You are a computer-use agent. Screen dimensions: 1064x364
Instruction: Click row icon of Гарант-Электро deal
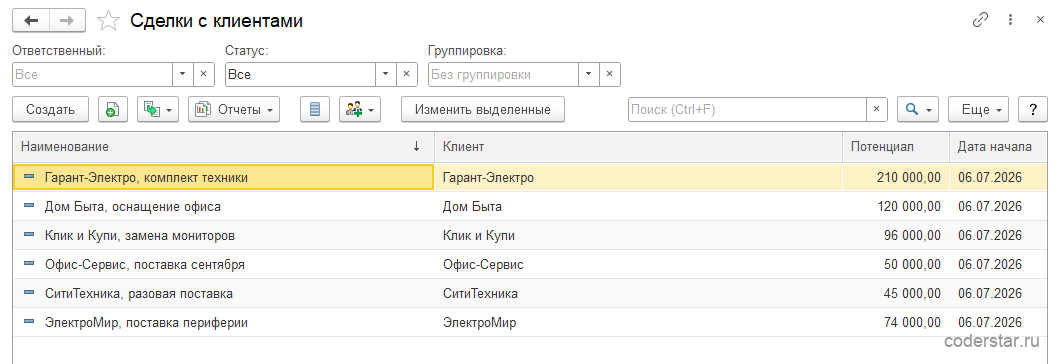(x=29, y=177)
